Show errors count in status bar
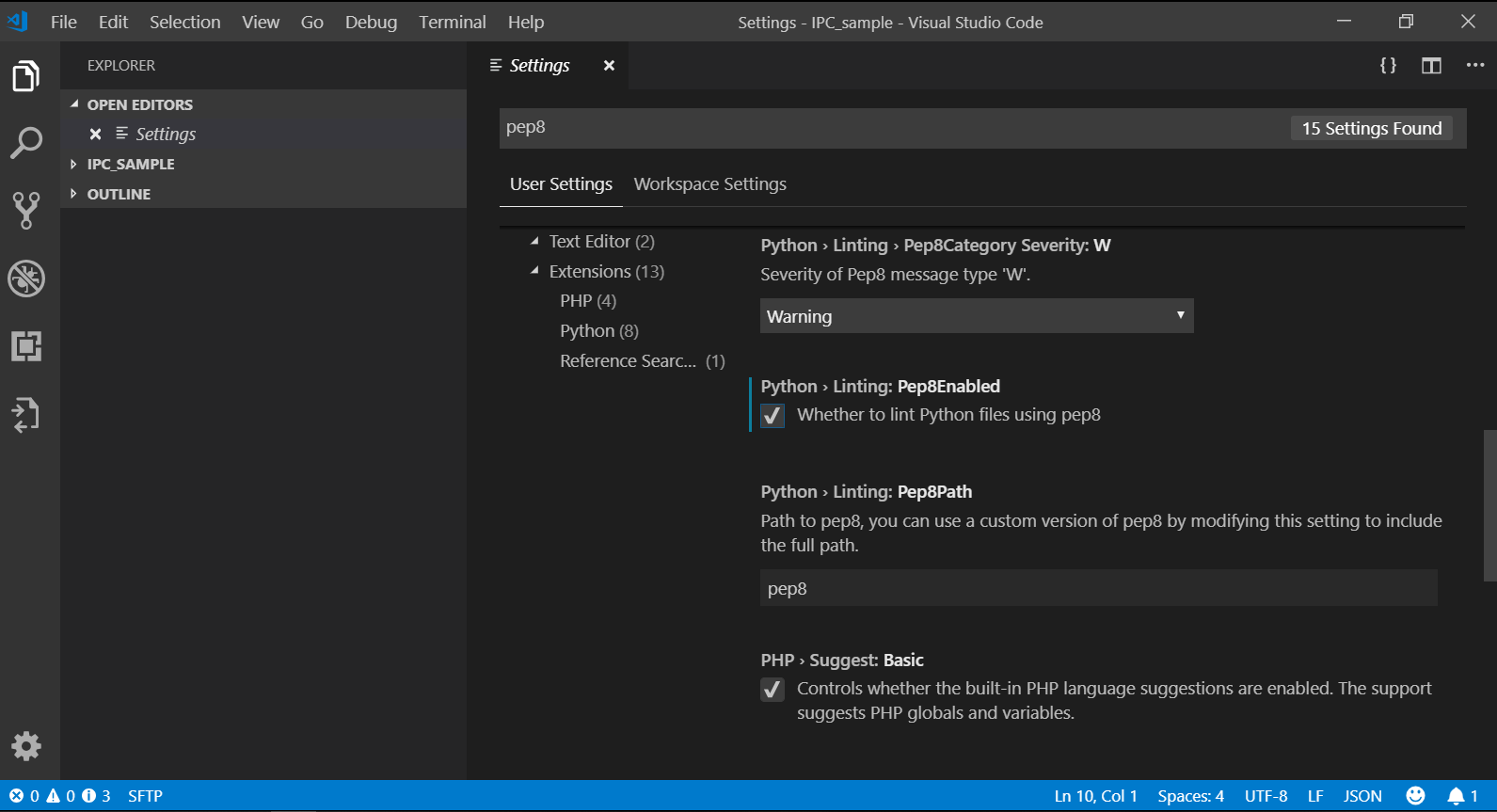 pyautogui.click(x=24, y=796)
